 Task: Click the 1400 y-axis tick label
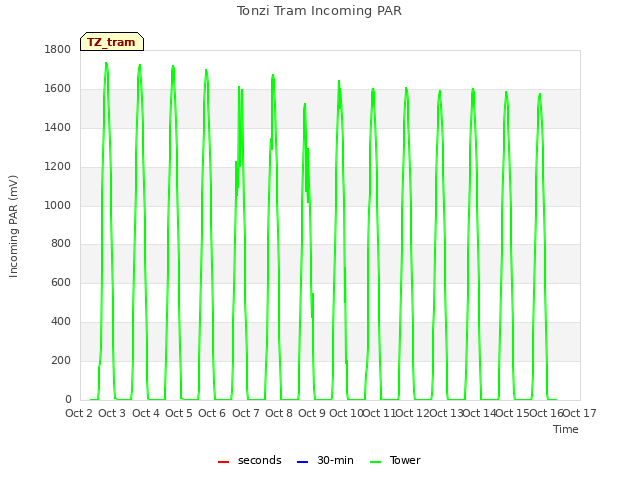(x=58, y=127)
